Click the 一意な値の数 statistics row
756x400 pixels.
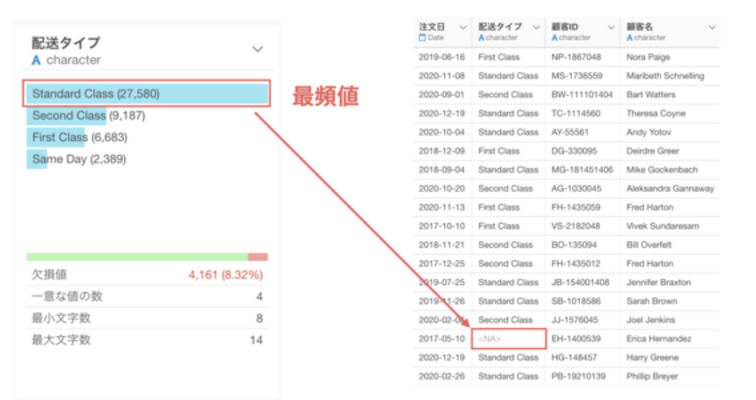[147, 296]
